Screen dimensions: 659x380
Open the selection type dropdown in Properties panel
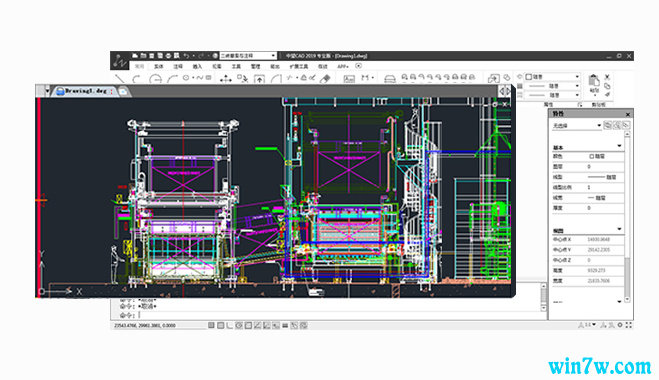[x=576, y=126]
